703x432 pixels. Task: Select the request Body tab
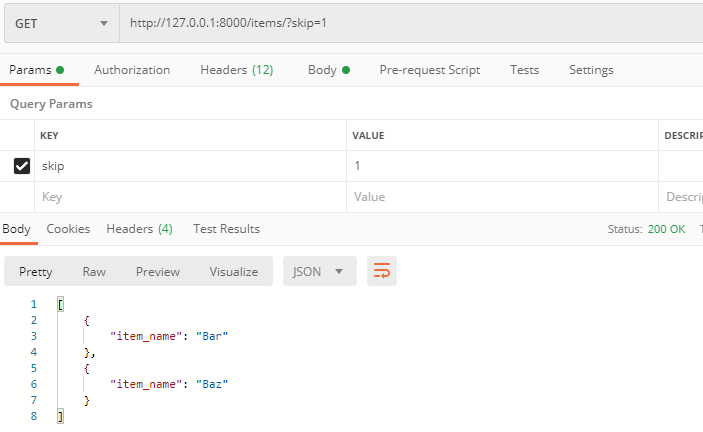click(x=328, y=70)
